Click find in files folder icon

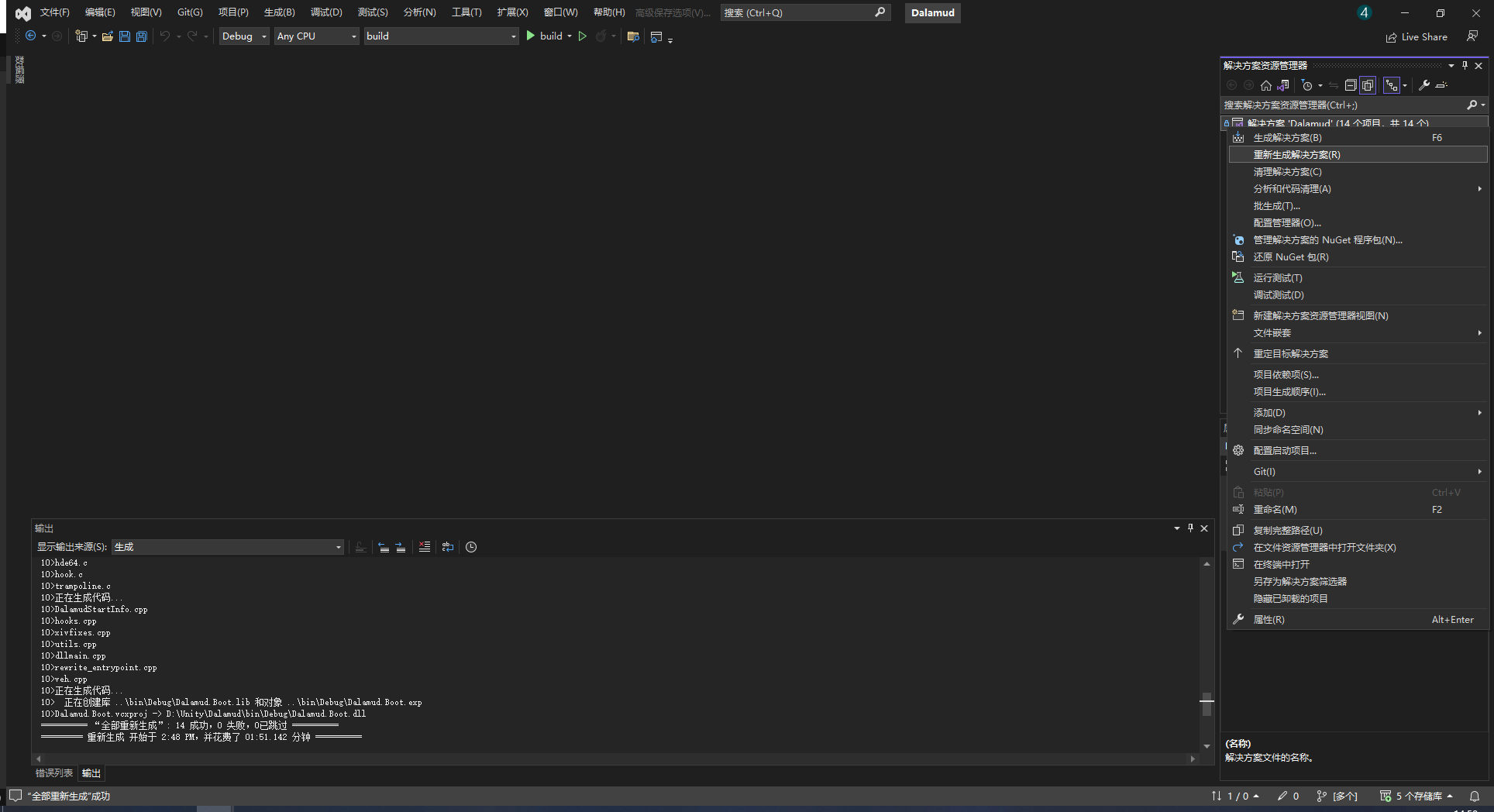coord(633,36)
